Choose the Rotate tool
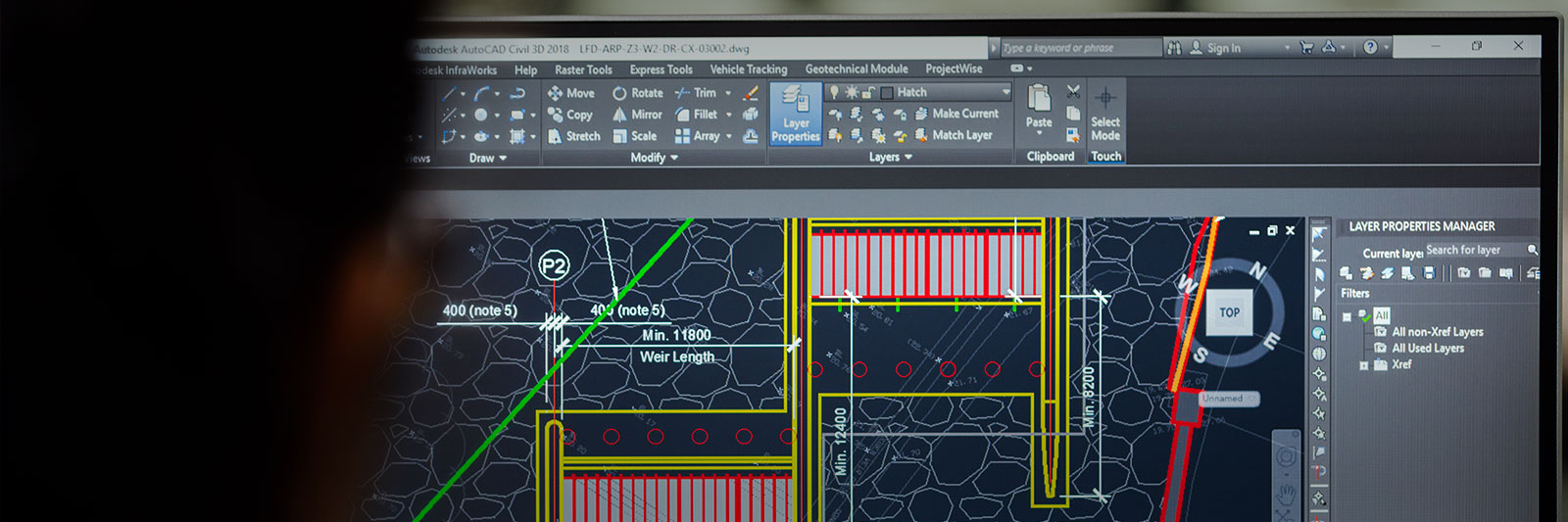 click(x=638, y=93)
